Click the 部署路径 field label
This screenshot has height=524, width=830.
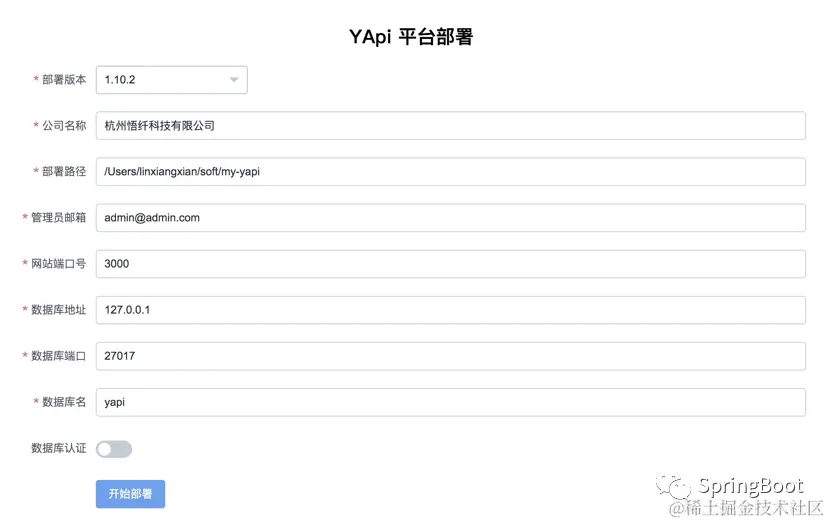64,171
